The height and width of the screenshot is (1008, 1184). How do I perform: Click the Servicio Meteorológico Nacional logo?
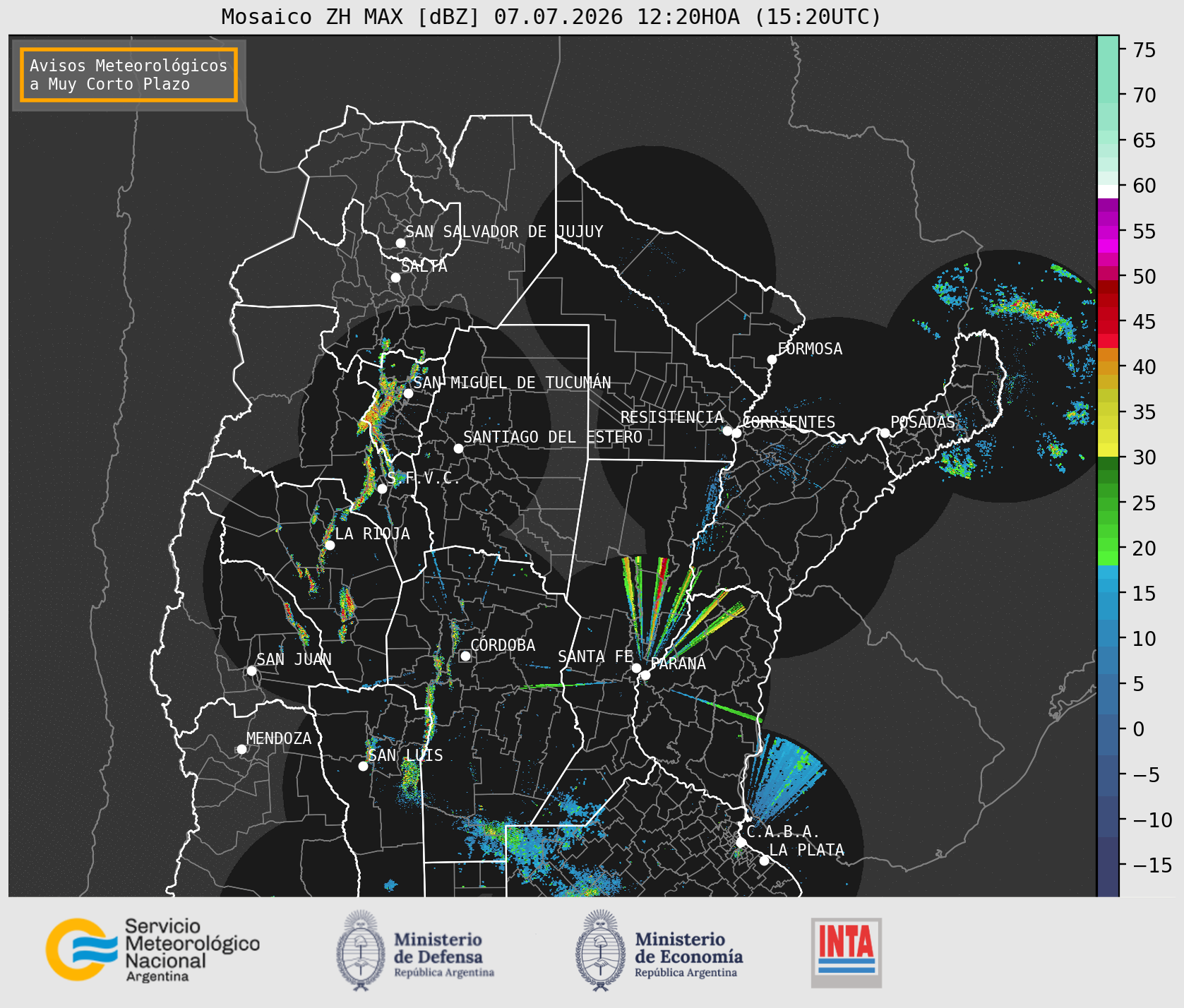click(153, 949)
